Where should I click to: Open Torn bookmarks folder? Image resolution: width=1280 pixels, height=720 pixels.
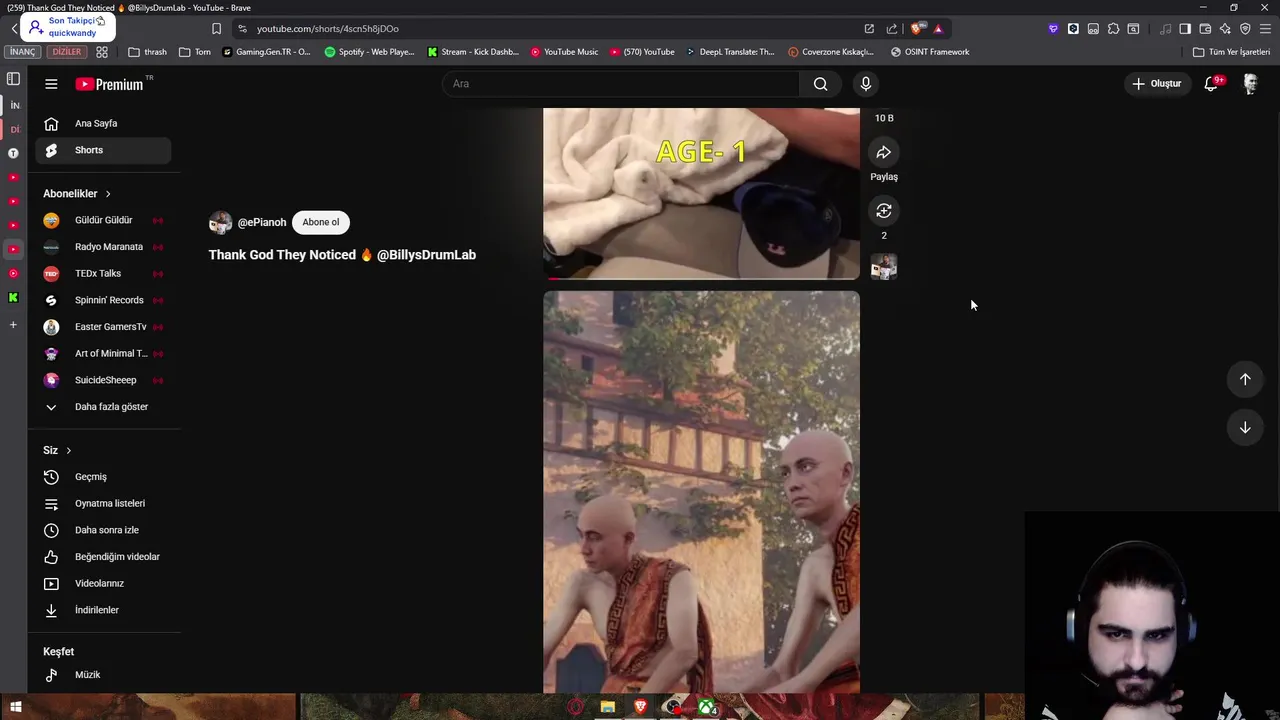coord(195,52)
